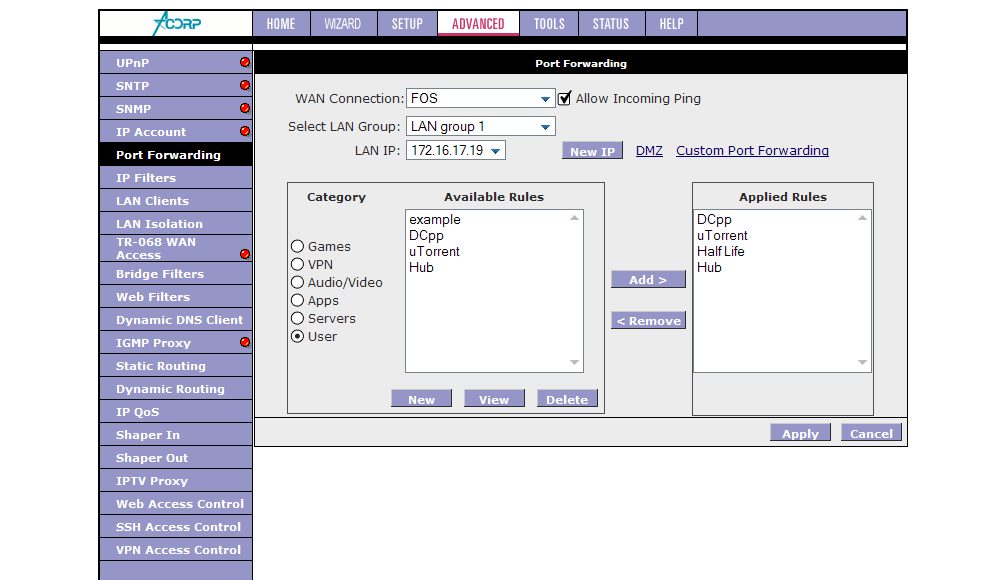Switch to the TOOLS tab
The width and height of the screenshot is (1006, 580).
[549, 23]
